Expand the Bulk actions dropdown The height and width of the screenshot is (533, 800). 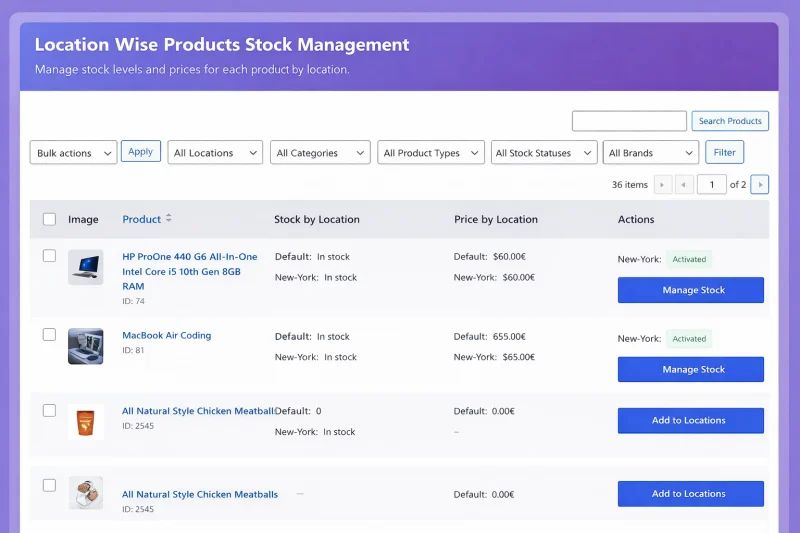(73, 153)
